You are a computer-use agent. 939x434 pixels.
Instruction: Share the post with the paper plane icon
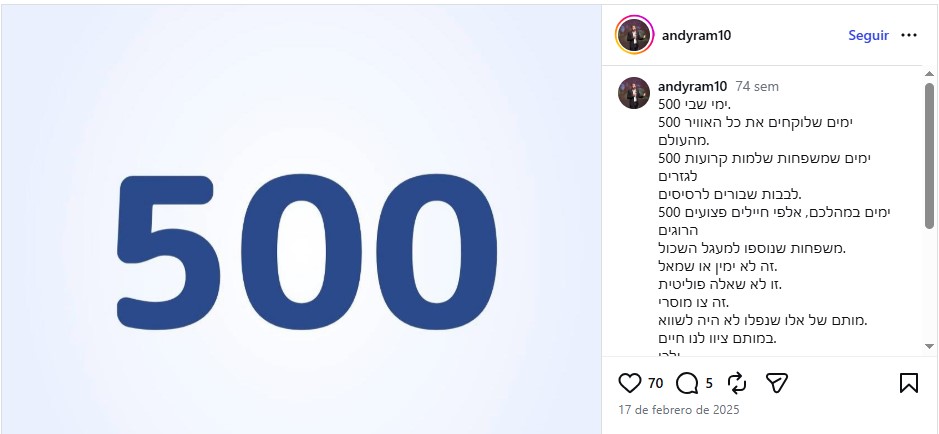pyautogui.click(x=777, y=383)
